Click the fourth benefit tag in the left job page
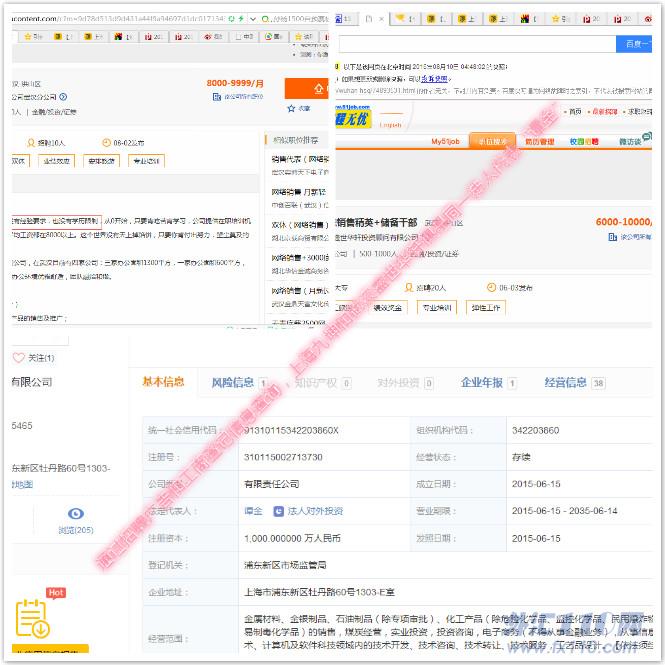This screenshot has width=665, height=665. 146,161
